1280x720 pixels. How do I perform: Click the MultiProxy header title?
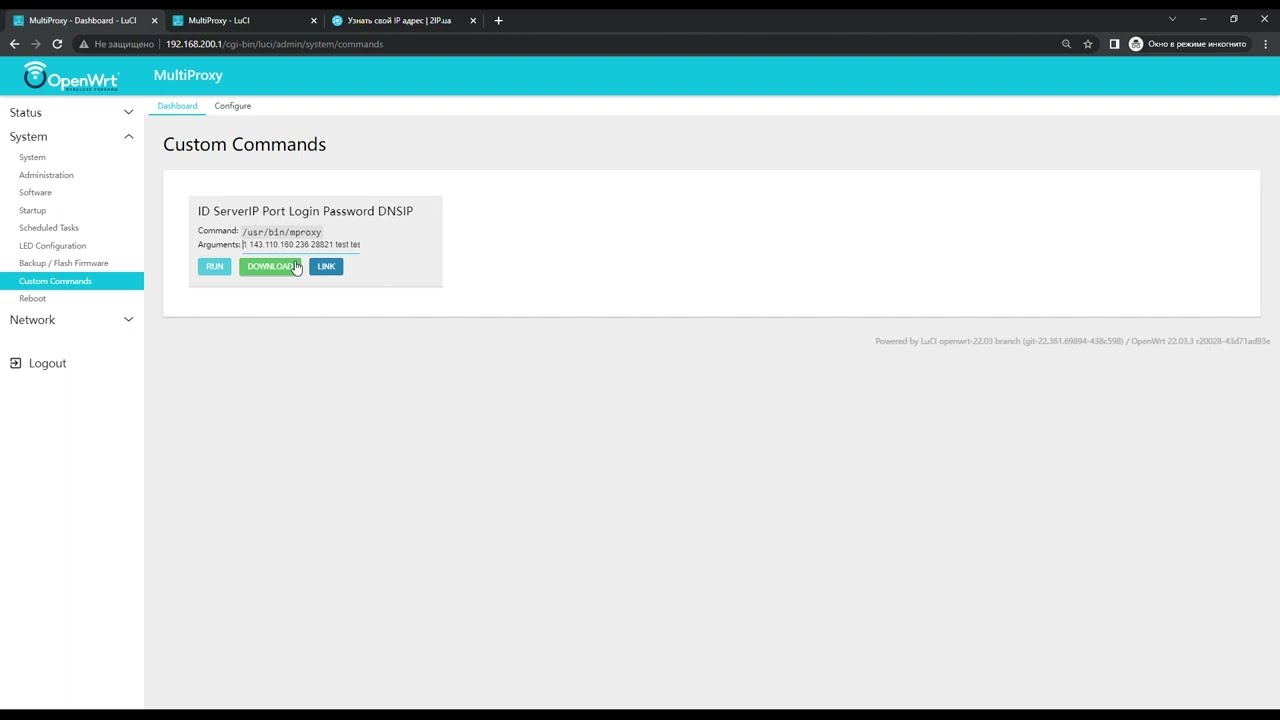(188, 75)
